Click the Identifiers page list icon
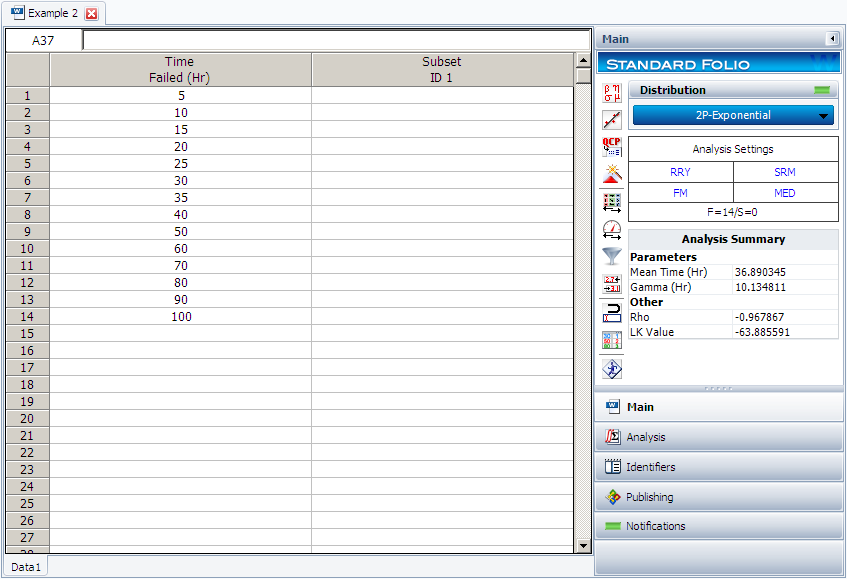847x579 pixels. pyautogui.click(x=613, y=467)
